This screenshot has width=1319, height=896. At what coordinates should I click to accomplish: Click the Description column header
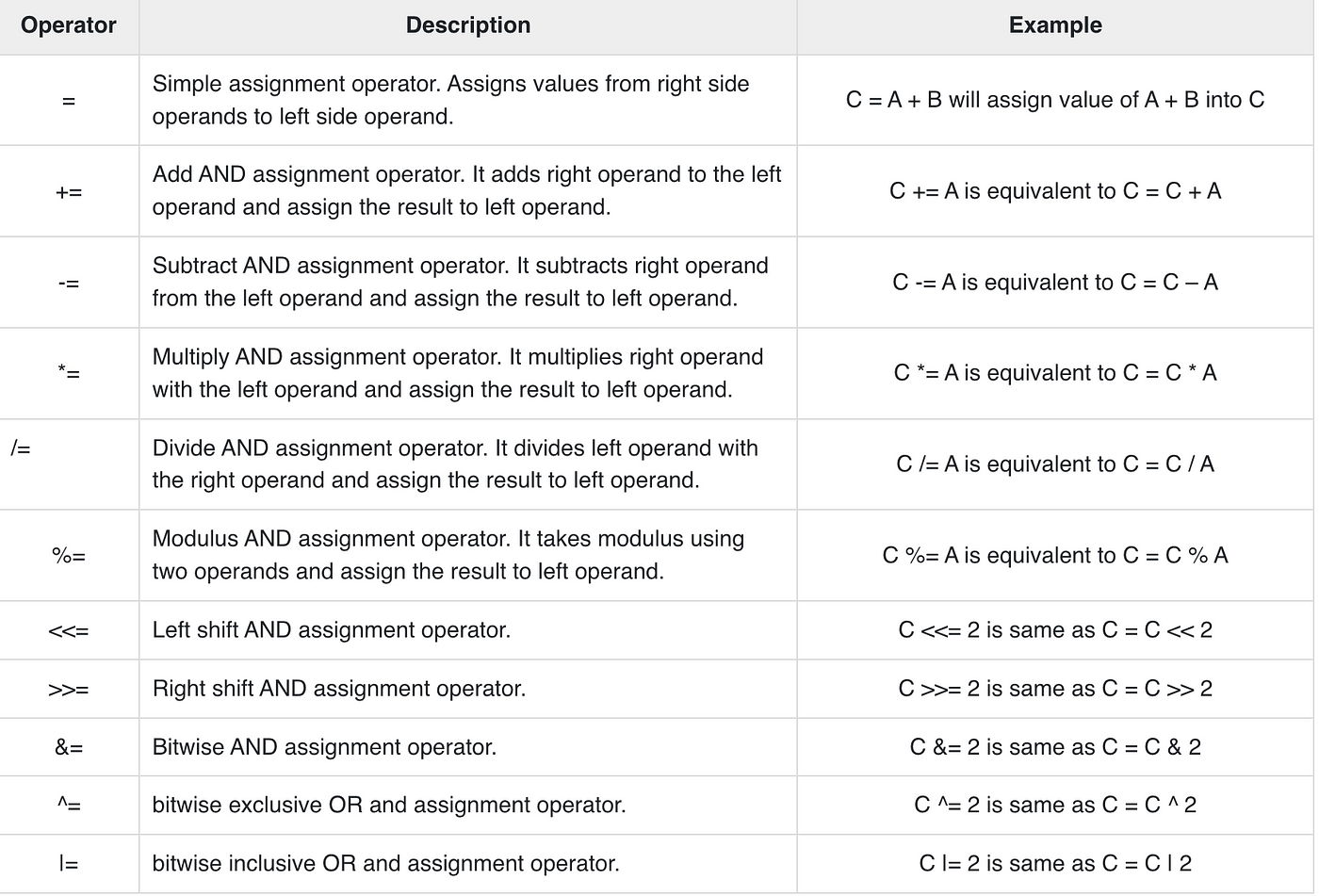tap(468, 25)
